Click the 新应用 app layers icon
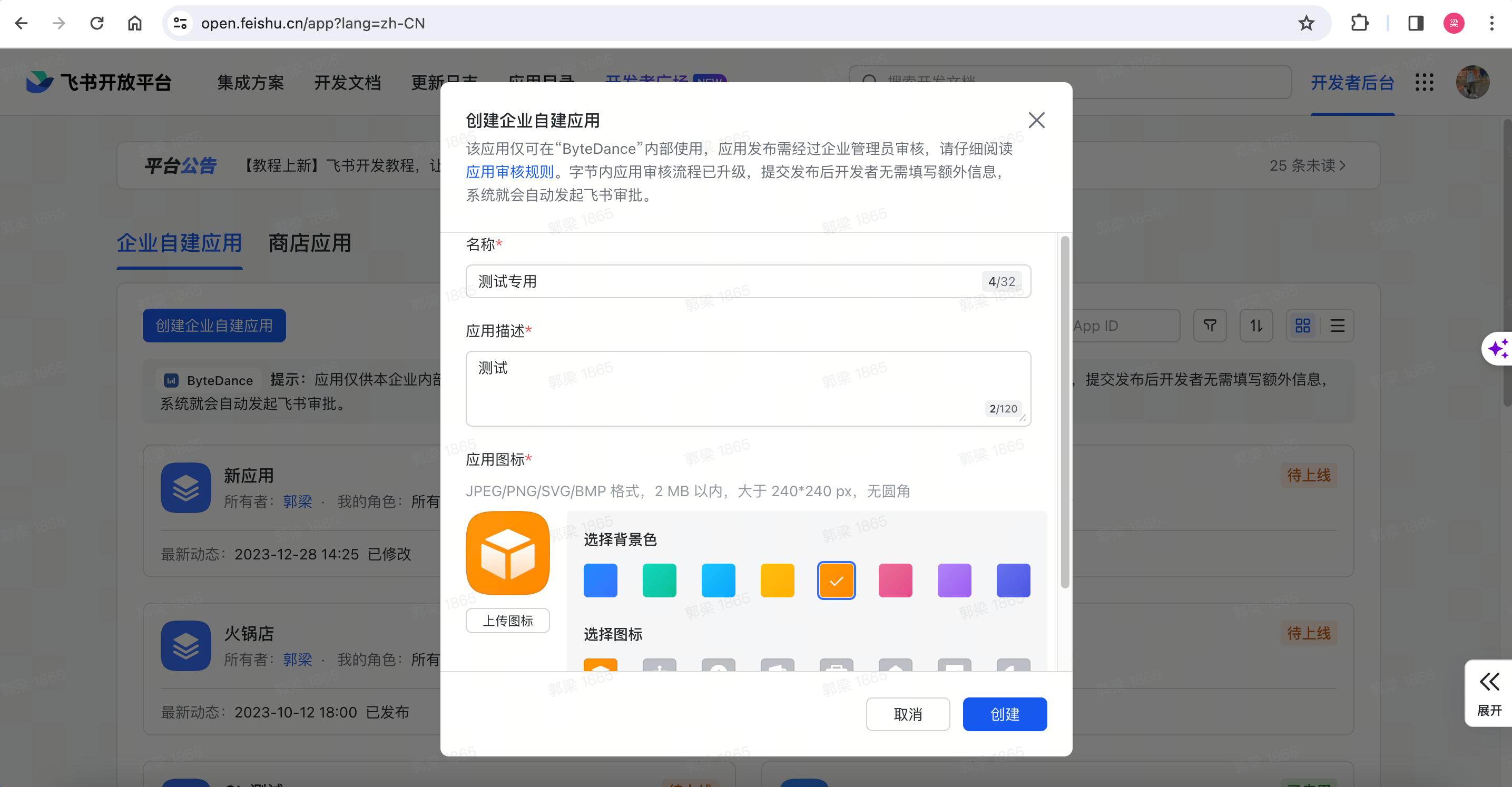Viewport: 1512px width, 787px height. [186, 488]
